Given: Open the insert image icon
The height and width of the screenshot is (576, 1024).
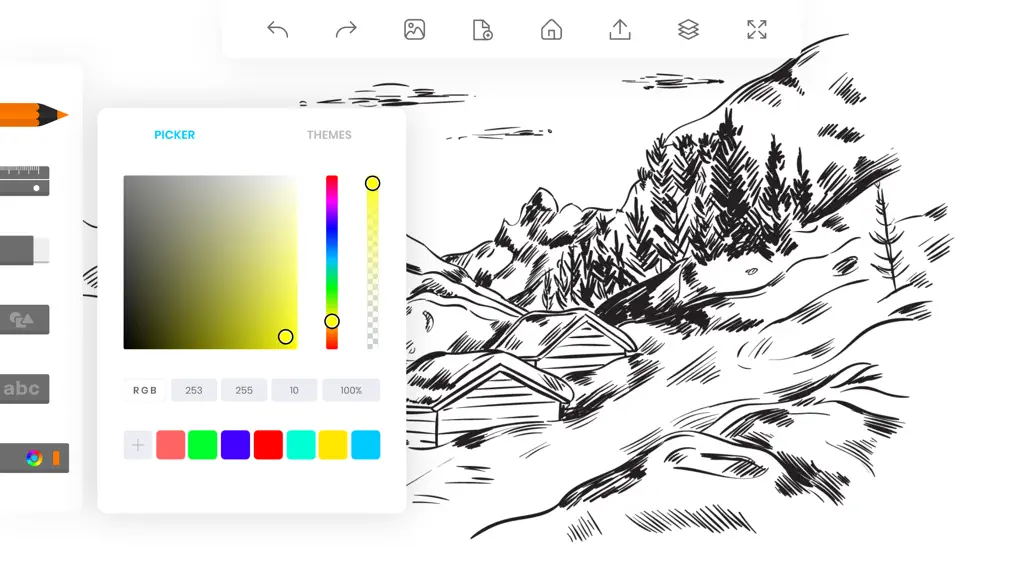Looking at the screenshot, I should click(x=415, y=29).
